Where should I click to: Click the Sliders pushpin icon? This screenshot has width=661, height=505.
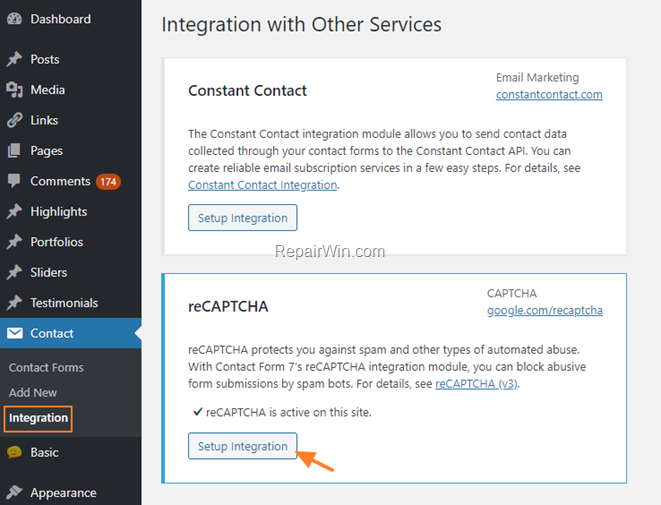(x=14, y=272)
